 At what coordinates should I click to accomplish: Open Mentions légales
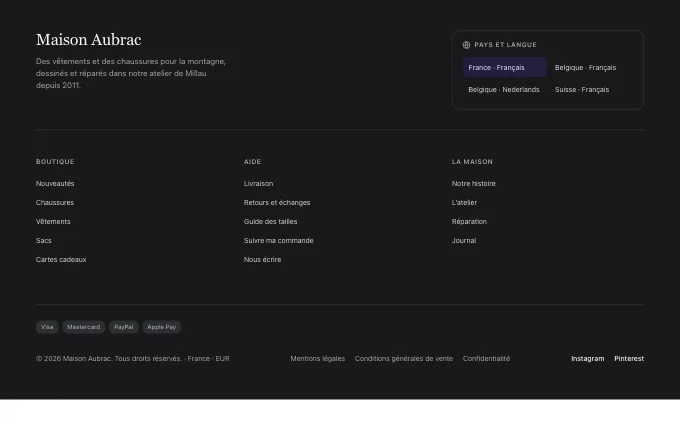pyautogui.click(x=317, y=359)
